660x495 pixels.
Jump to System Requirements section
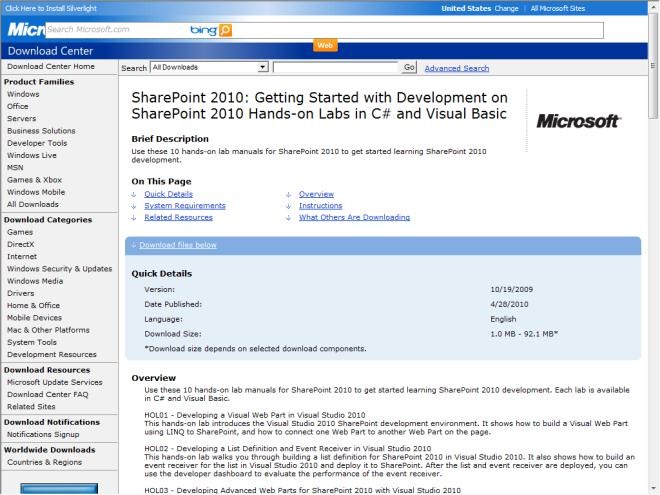coord(185,206)
